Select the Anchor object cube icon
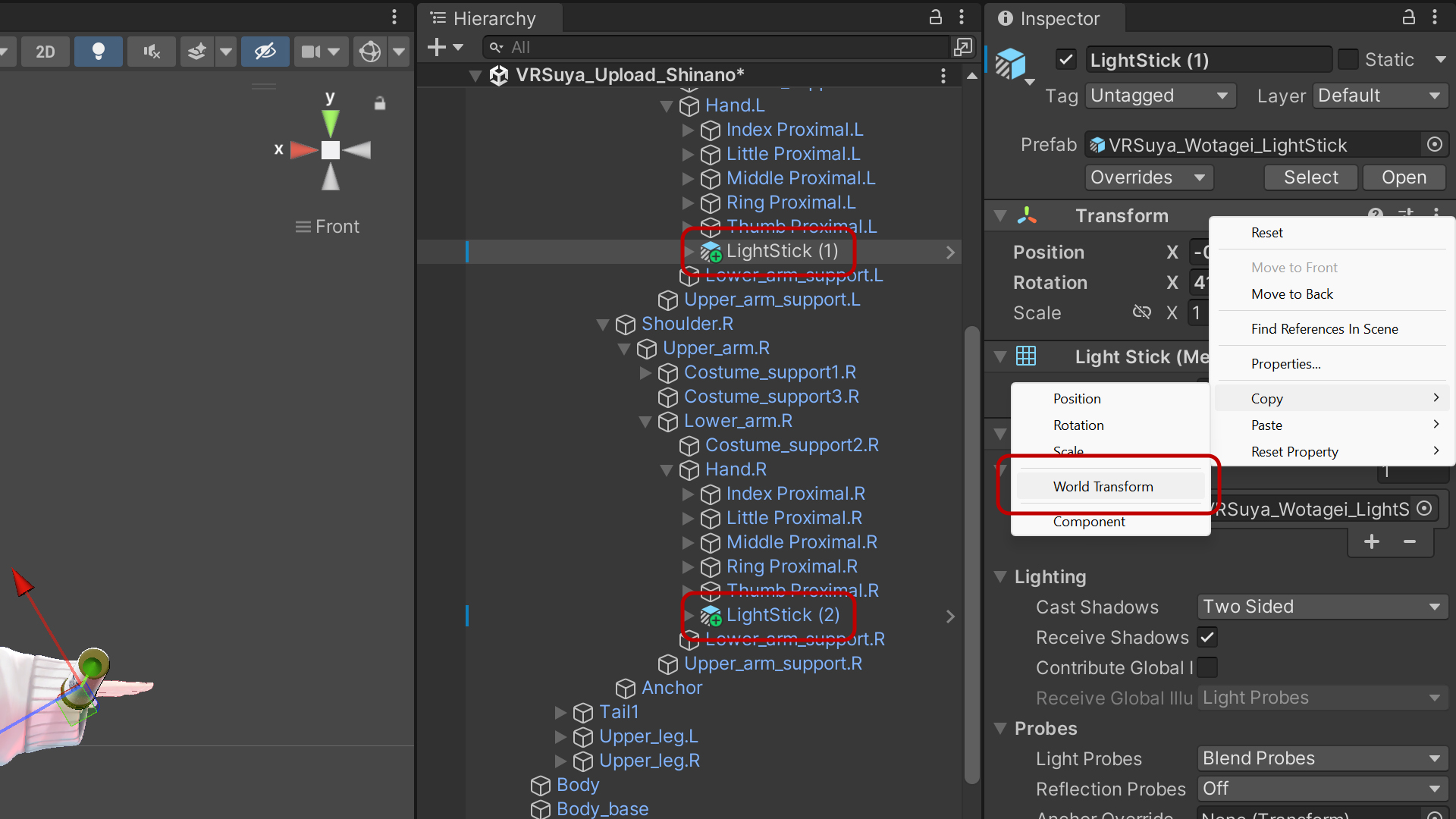1456x819 pixels. pos(626,688)
